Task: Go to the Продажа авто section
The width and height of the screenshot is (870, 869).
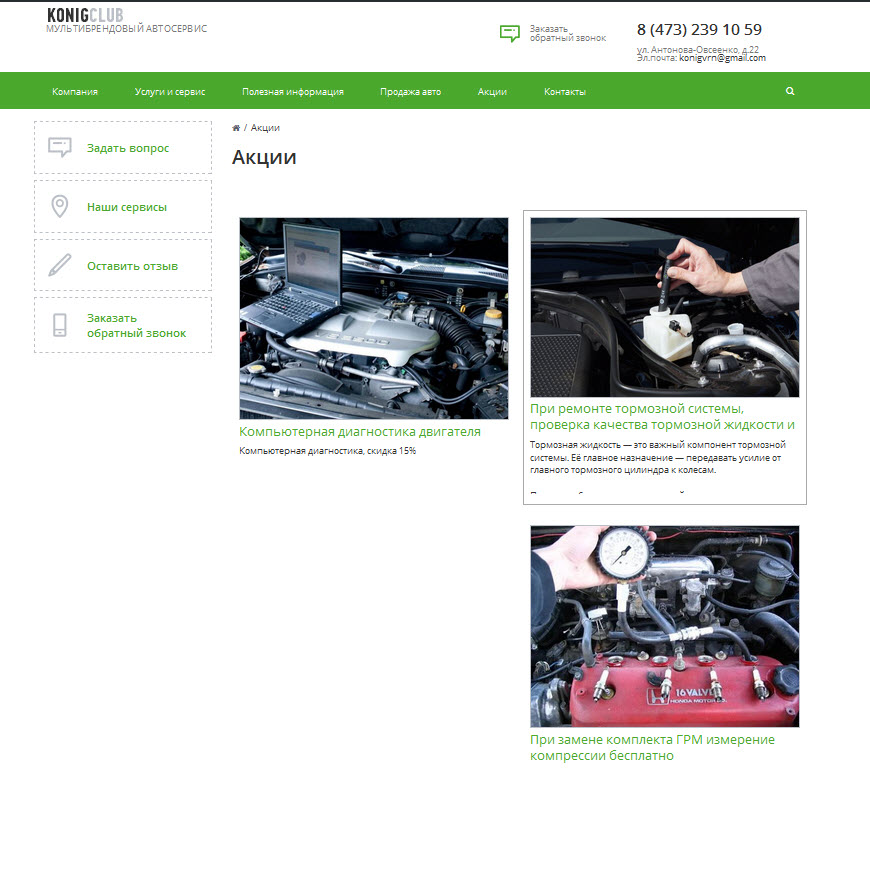Action: 411,92
